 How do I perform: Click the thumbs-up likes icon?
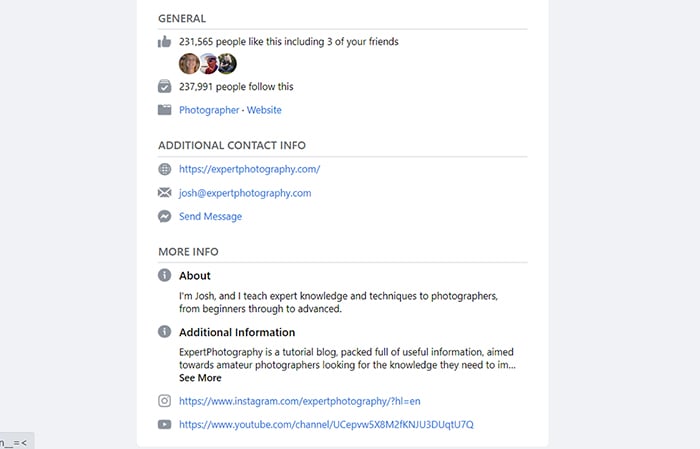[164, 42]
